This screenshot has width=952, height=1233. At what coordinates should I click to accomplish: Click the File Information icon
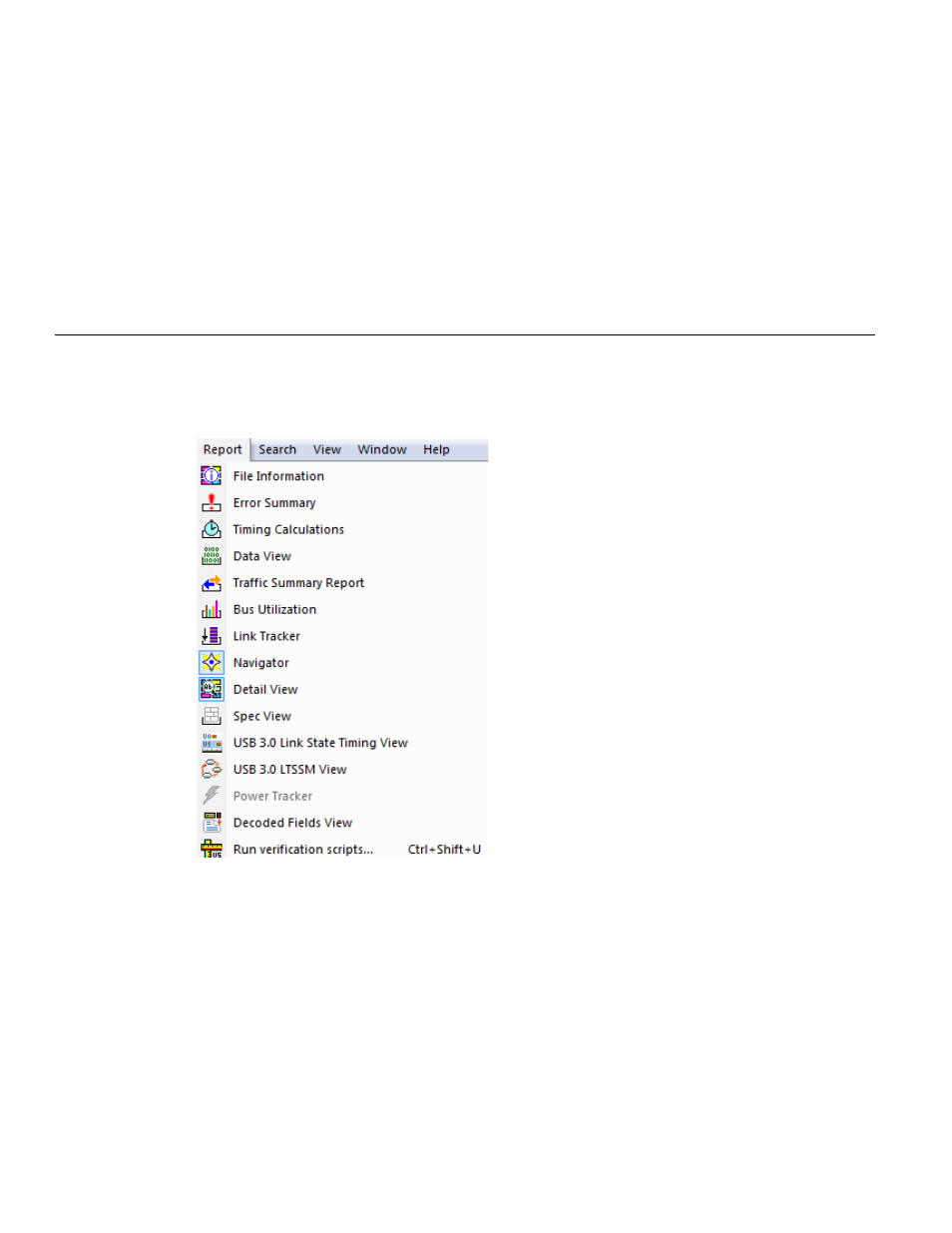pos(212,476)
